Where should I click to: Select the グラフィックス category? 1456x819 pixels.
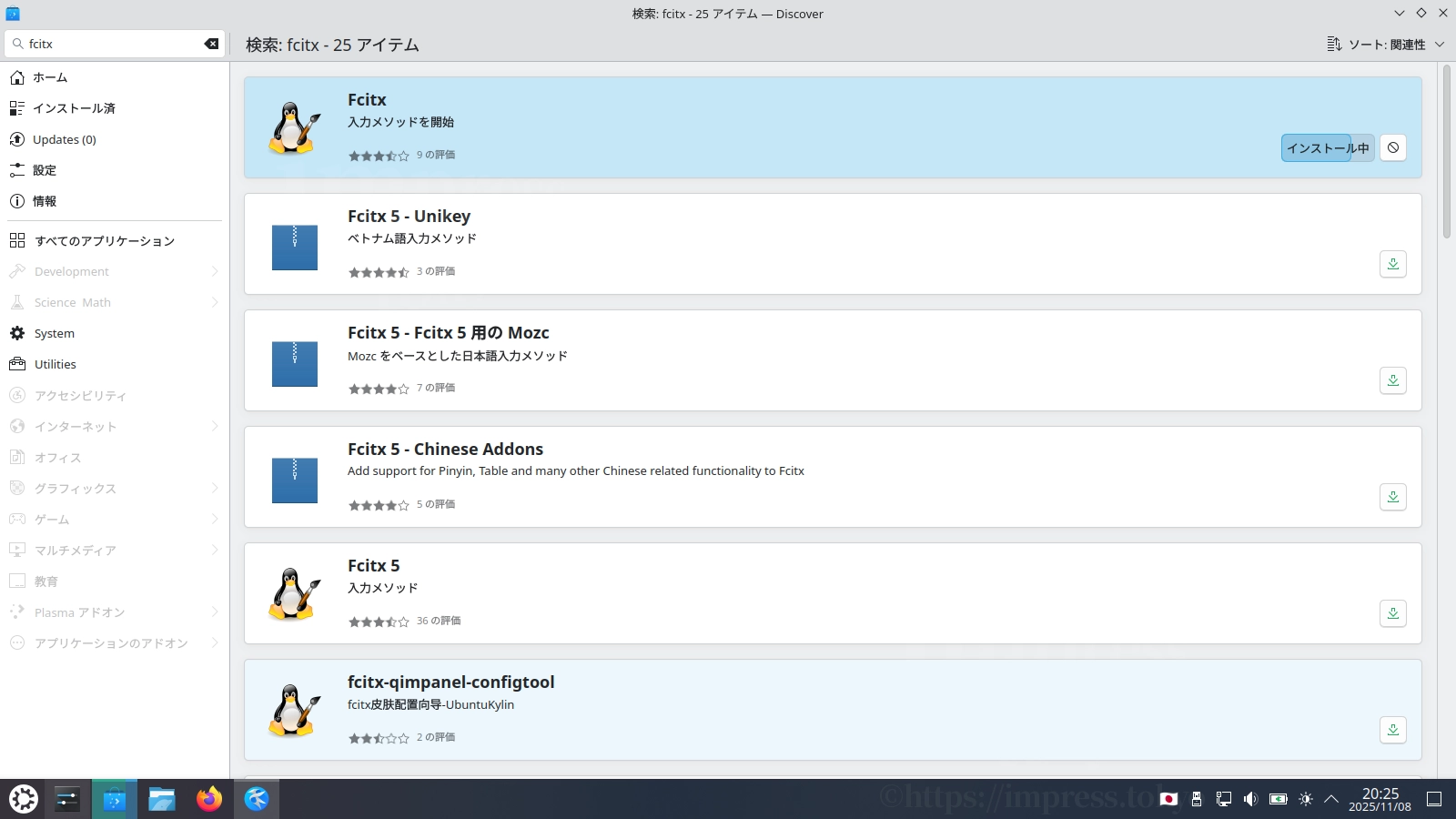(x=115, y=488)
